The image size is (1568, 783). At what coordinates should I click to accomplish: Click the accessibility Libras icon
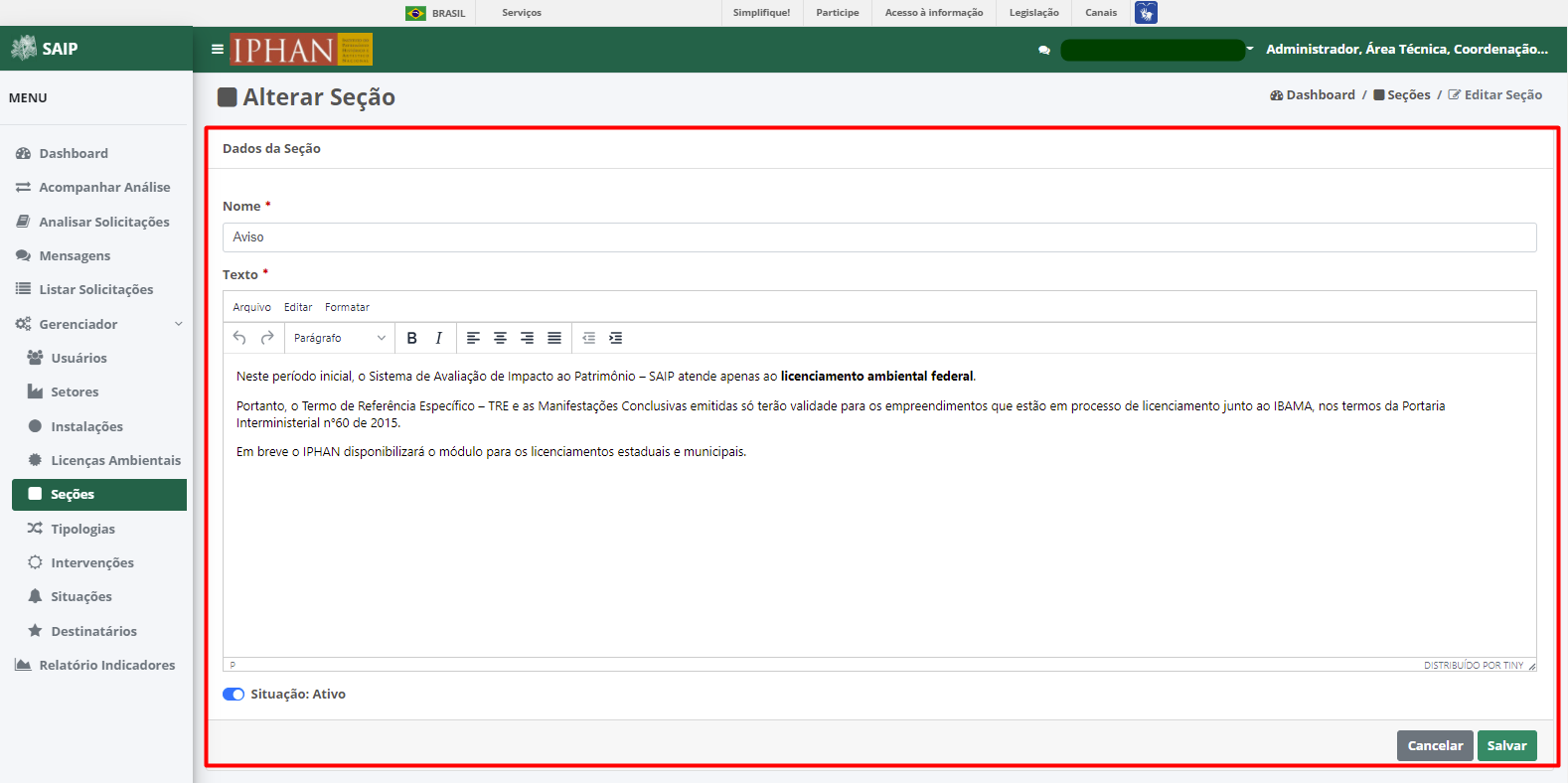pyautogui.click(x=1146, y=12)
